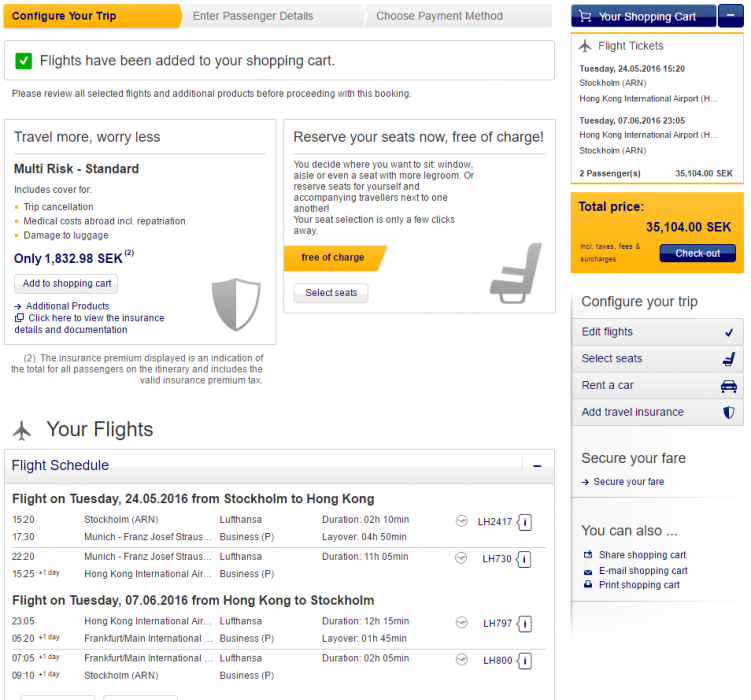Click the Select seats button
Screen dimensions: 751x700
tap(331, 293)
